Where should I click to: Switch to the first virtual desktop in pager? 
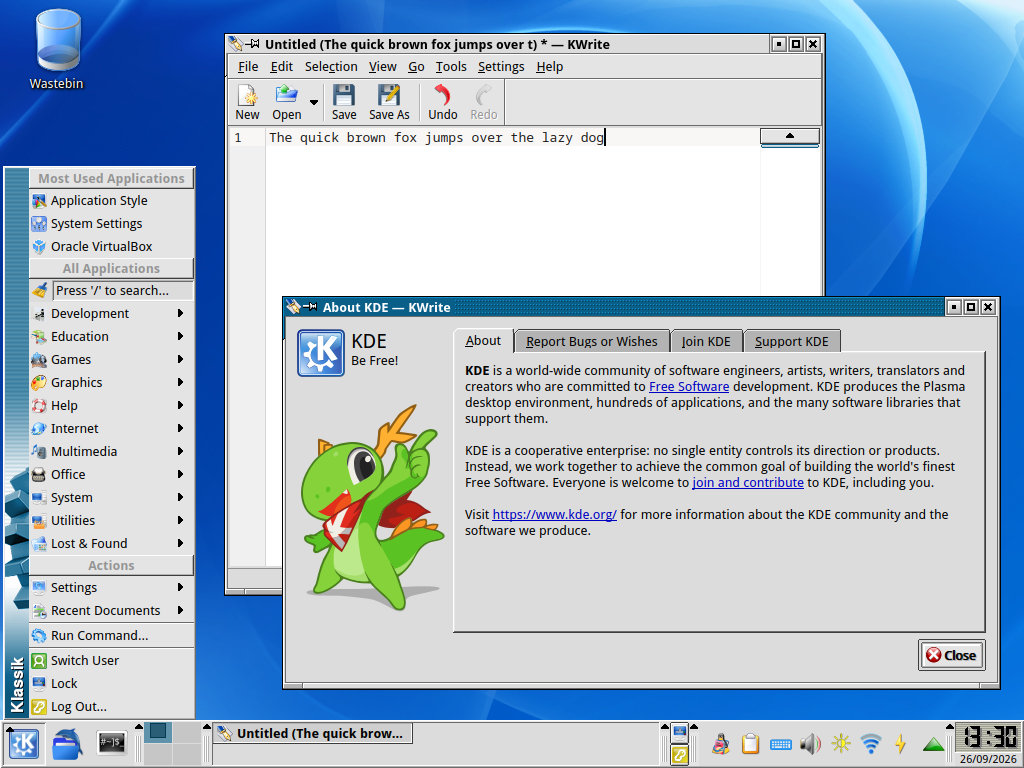click(x=157, y=732)
